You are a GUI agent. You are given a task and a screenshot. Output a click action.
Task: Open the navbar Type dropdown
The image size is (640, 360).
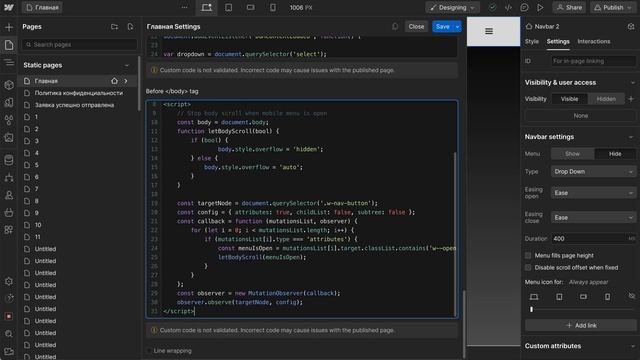tap(593, 172)
